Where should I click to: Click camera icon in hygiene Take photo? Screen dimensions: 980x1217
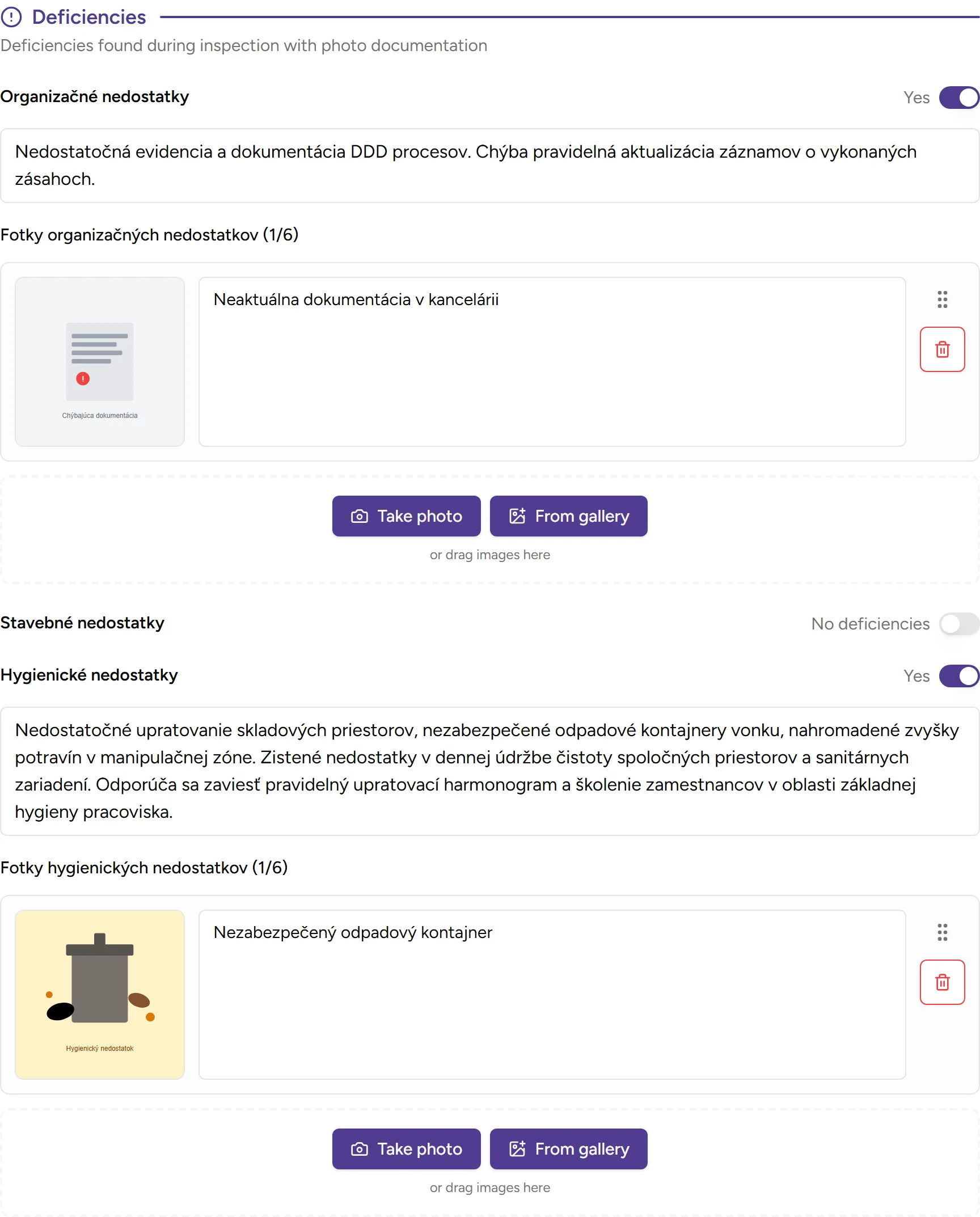point(360,1149)
